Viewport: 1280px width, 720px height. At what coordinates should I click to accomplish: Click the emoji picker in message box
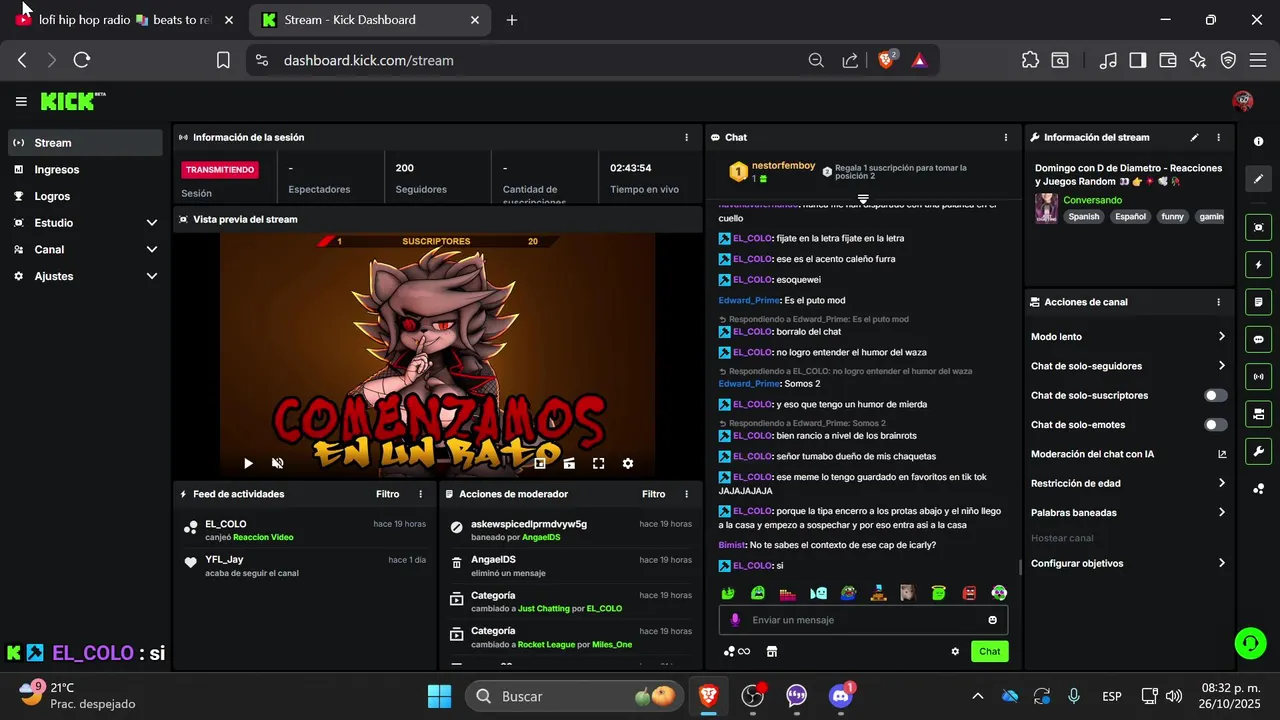point(993,620)
